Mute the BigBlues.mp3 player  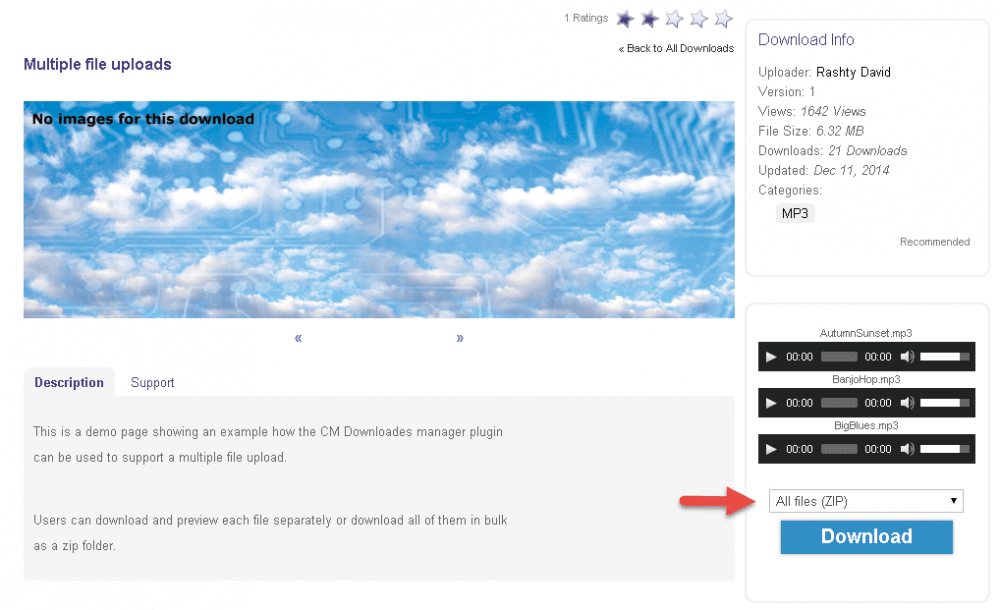coord(906,449)
